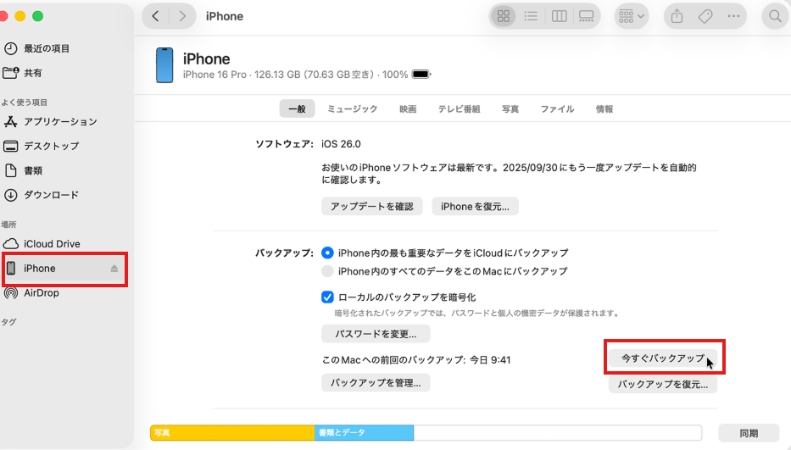
Task: Open the more actions ellipsis menu
Action: 733,16
